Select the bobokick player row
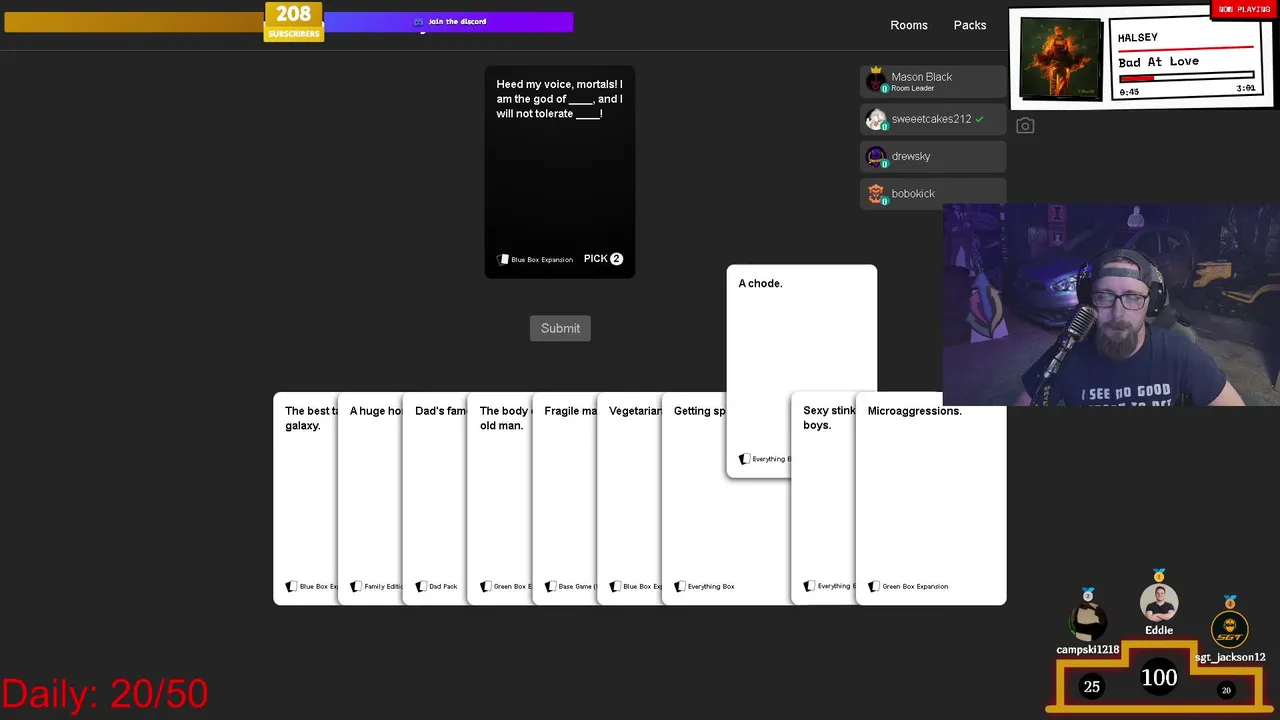This screenshot has height=720, width=1280. [x=933, y=194]
